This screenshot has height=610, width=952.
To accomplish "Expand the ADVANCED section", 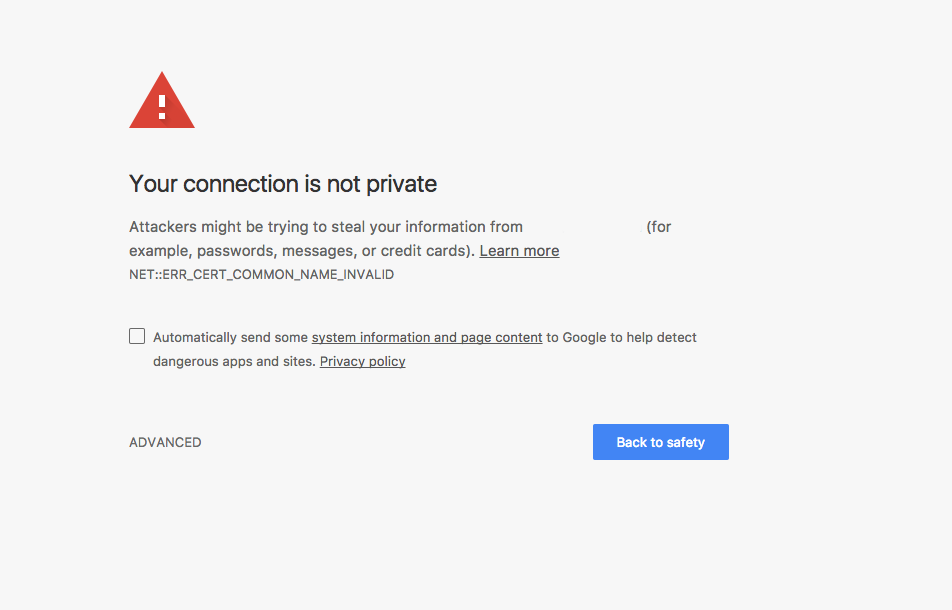I will click(165, 442).
